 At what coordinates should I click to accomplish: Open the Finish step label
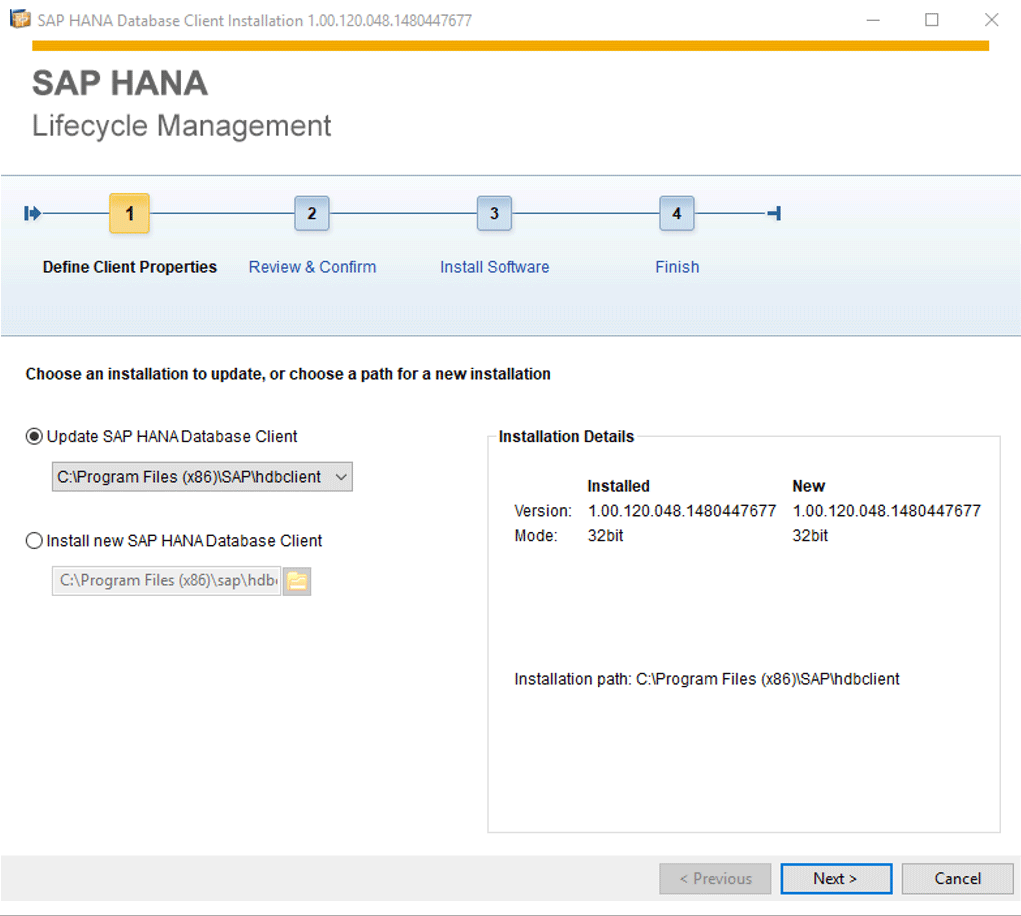(x=677, y=267)
